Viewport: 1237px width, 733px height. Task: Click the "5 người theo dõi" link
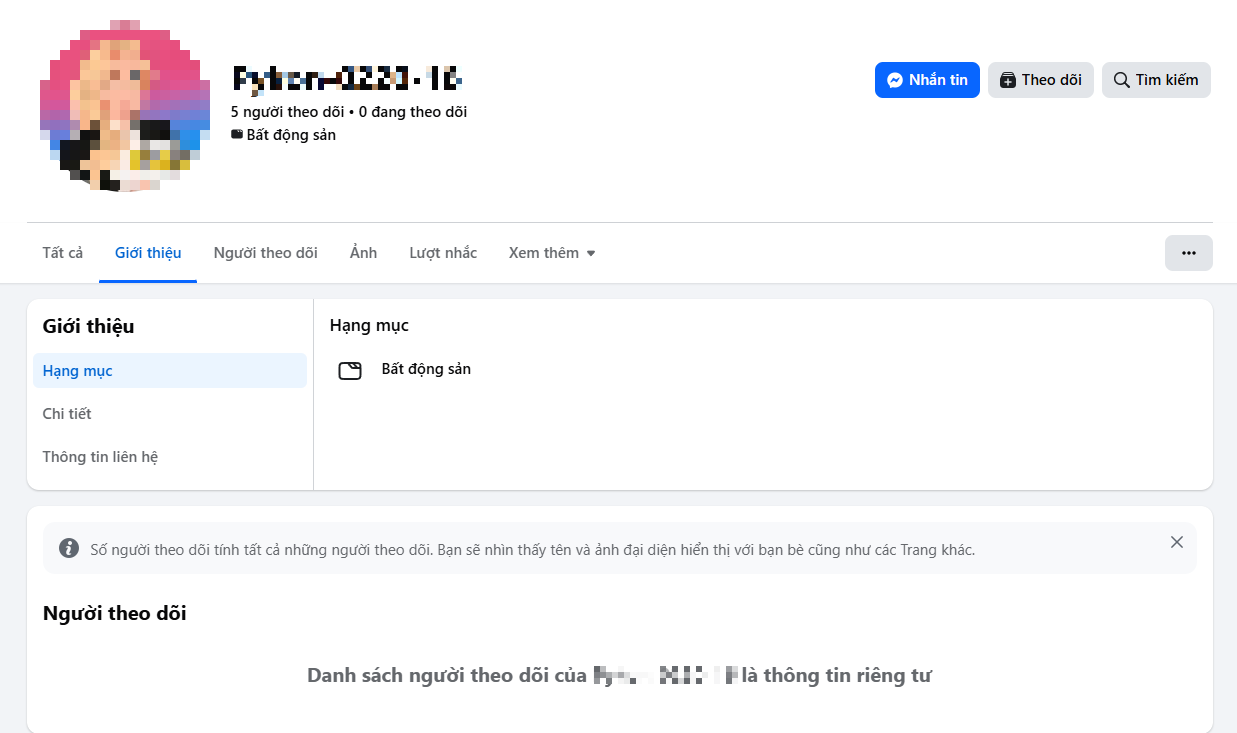(287, 112)
